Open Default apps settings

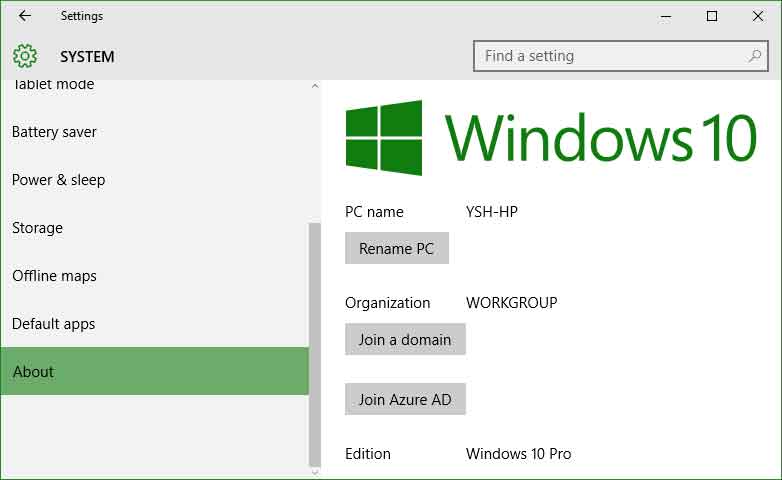click(53, 324)
